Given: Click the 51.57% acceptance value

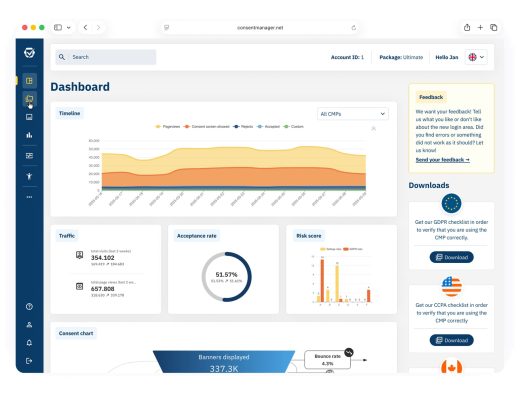Looking at the screenshot, I should (x=226, y=275).
